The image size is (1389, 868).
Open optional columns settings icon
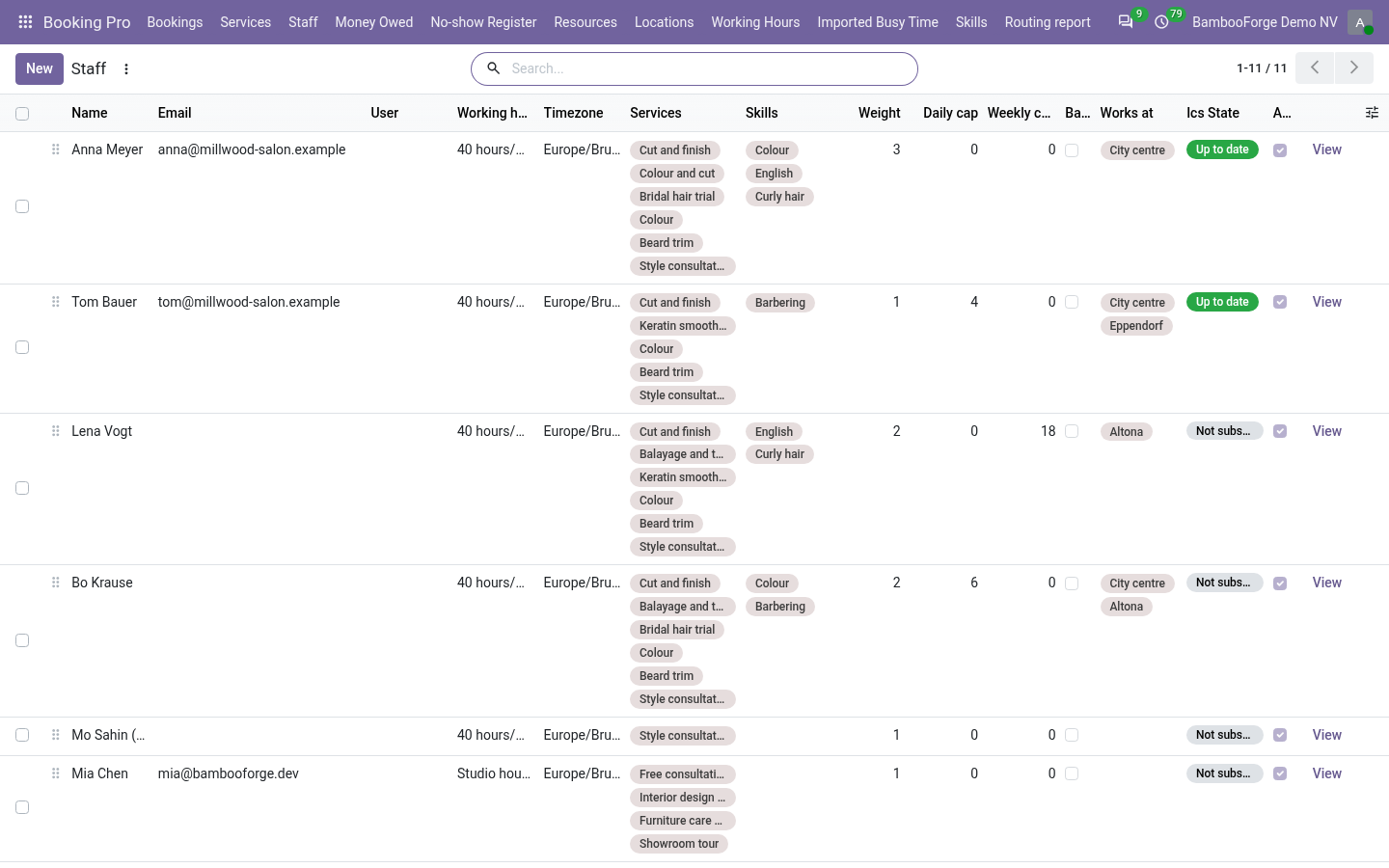[1372, 113]
